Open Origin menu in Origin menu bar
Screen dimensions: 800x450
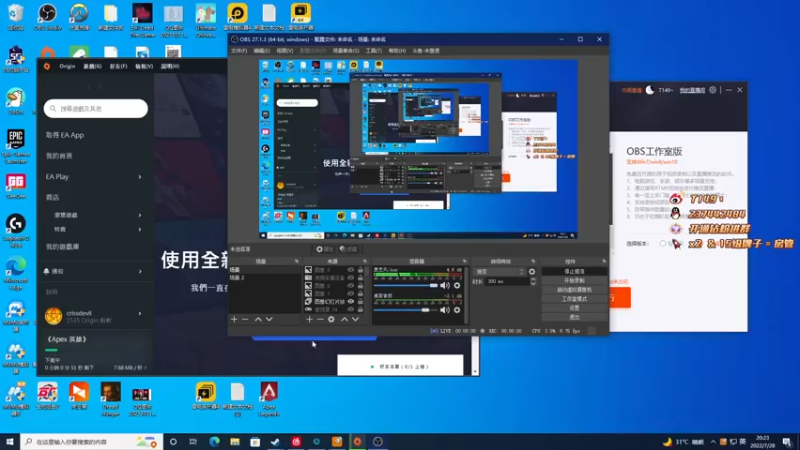pos(67,66)
